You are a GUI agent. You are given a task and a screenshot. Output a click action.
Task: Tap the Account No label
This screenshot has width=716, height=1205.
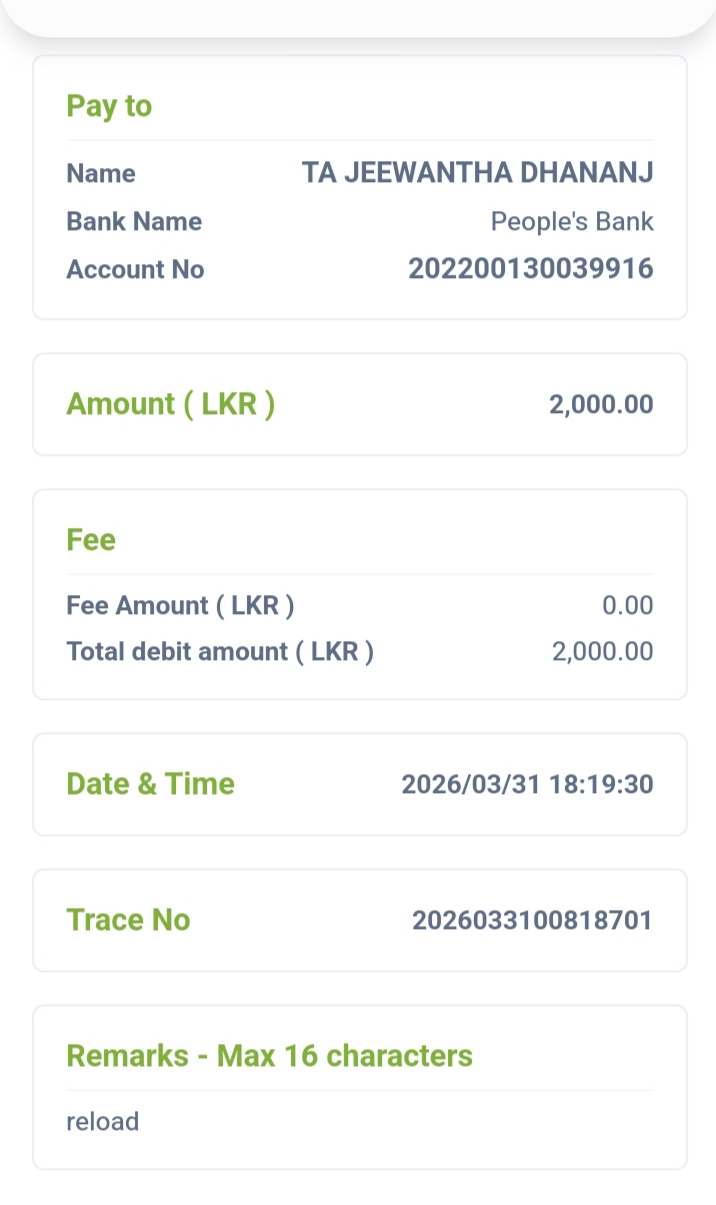[x=135, y=269]
